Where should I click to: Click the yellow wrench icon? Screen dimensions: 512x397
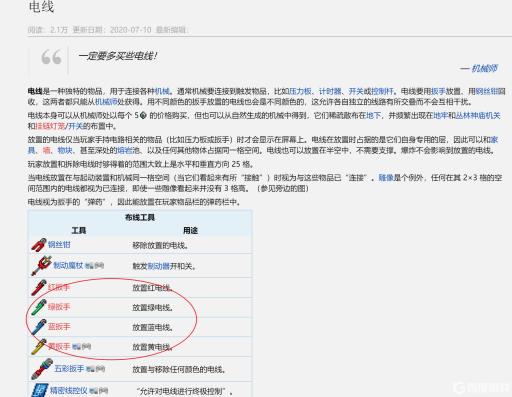(x=39, y=347)
